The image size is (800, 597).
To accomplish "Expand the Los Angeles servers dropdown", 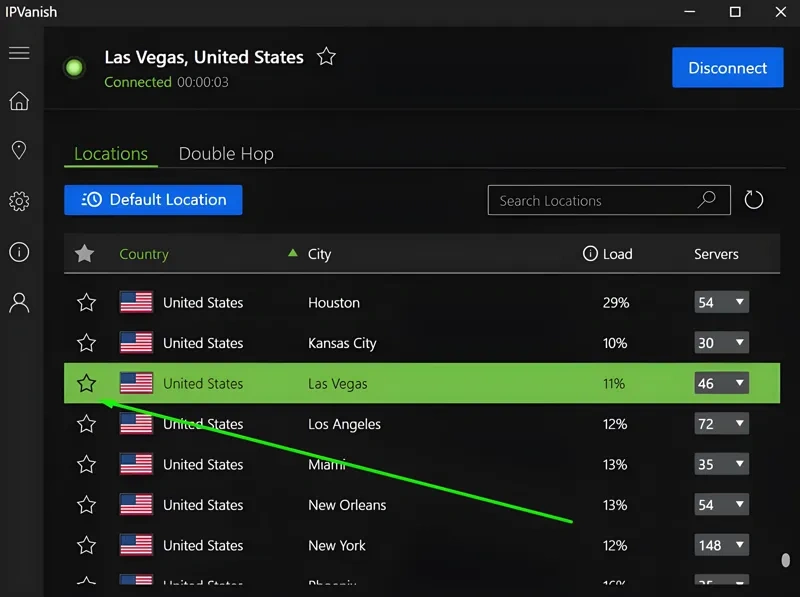I will click(721, 424).
